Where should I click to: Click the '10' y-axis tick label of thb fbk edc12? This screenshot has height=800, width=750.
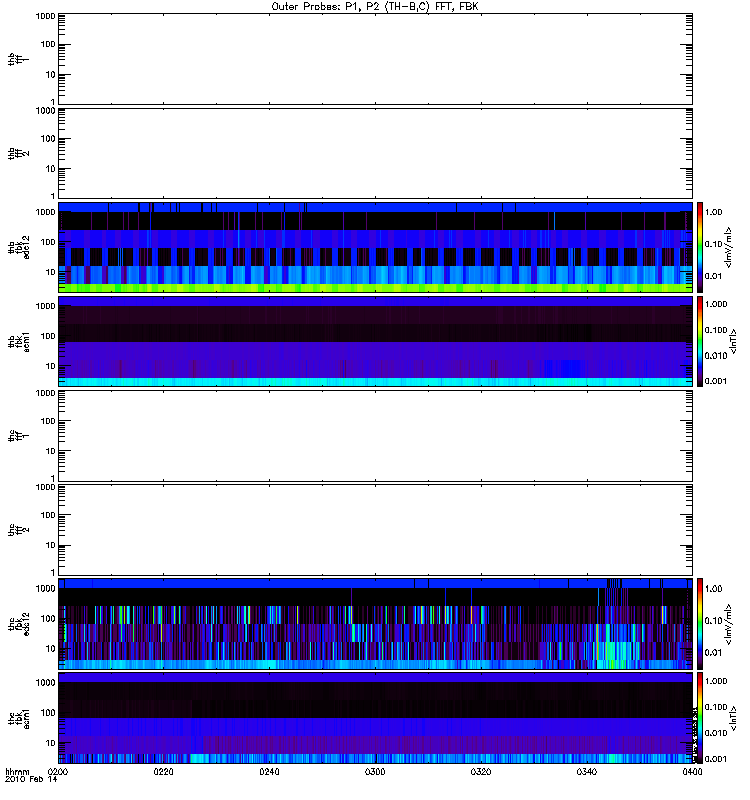(51, 272)
